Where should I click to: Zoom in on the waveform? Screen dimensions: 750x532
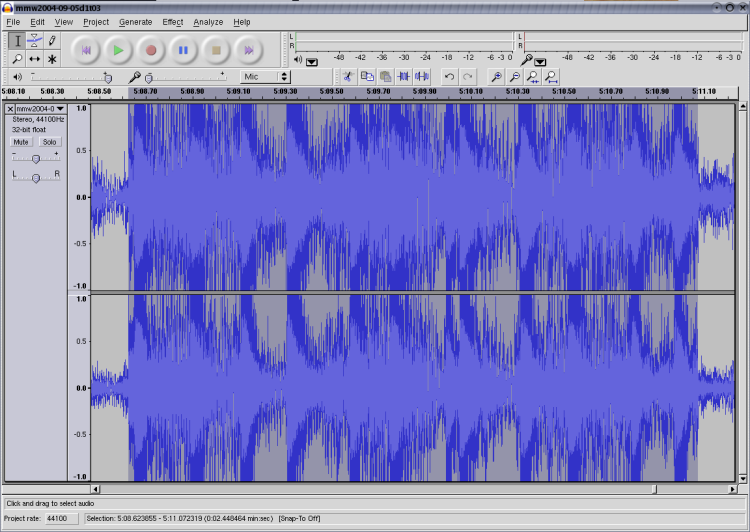pos(496,77)
